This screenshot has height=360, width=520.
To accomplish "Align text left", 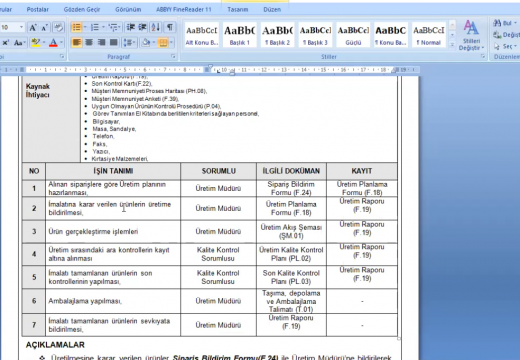I will (x=76, y=43).
